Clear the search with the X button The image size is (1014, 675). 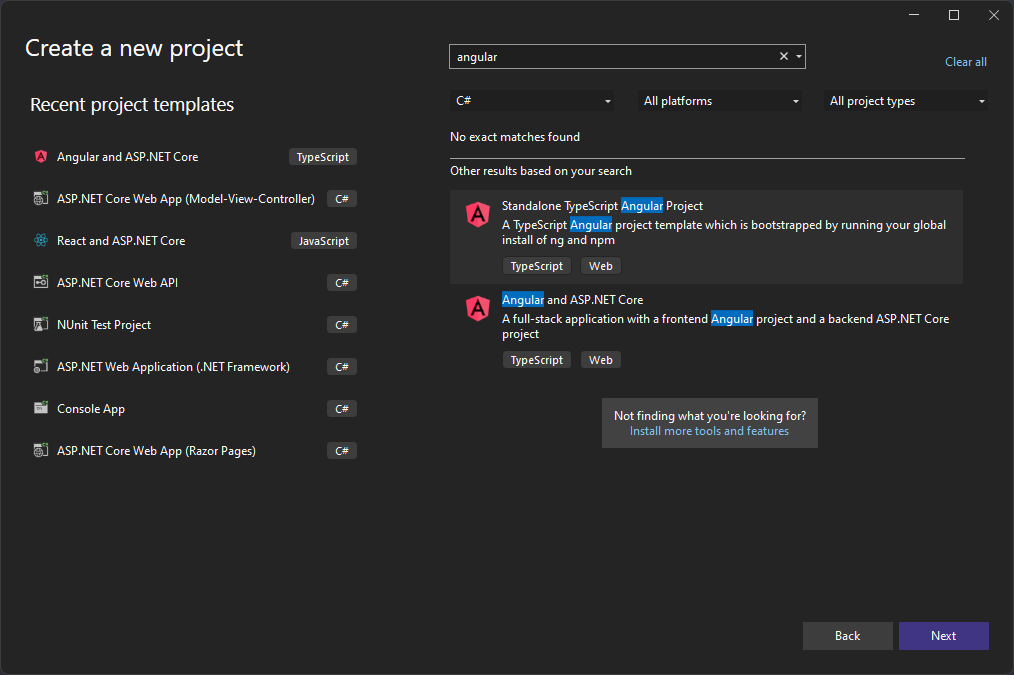[783, 56]
